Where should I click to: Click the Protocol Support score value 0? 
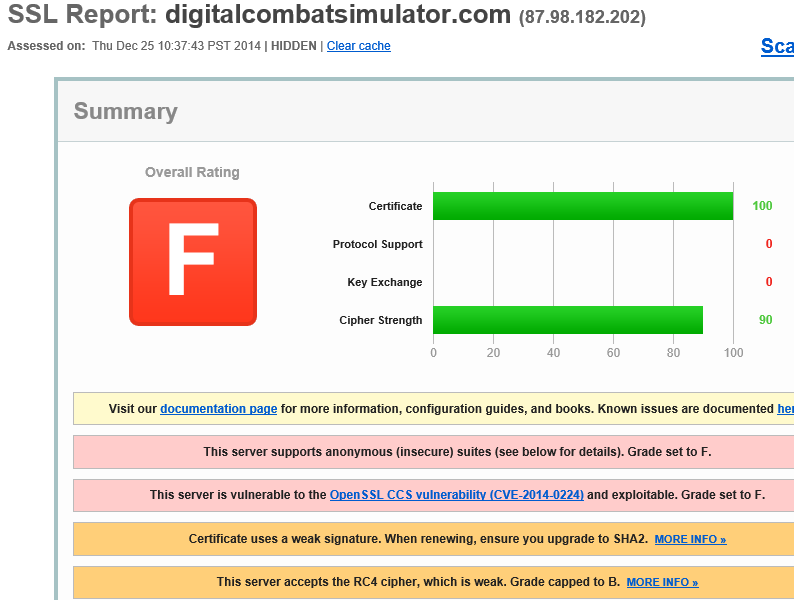pos(769,244)
